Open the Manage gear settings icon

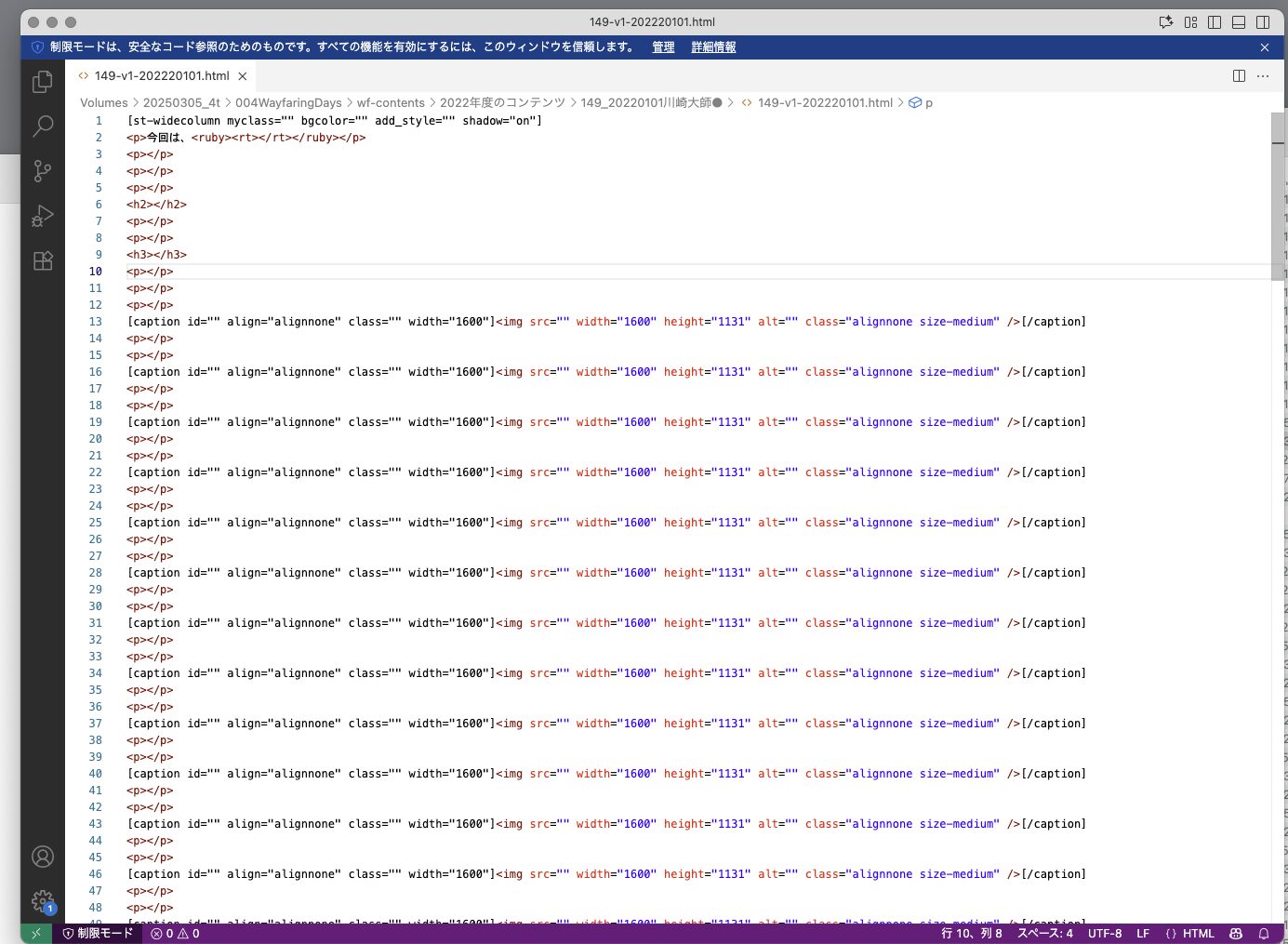[x=43, y=900]
